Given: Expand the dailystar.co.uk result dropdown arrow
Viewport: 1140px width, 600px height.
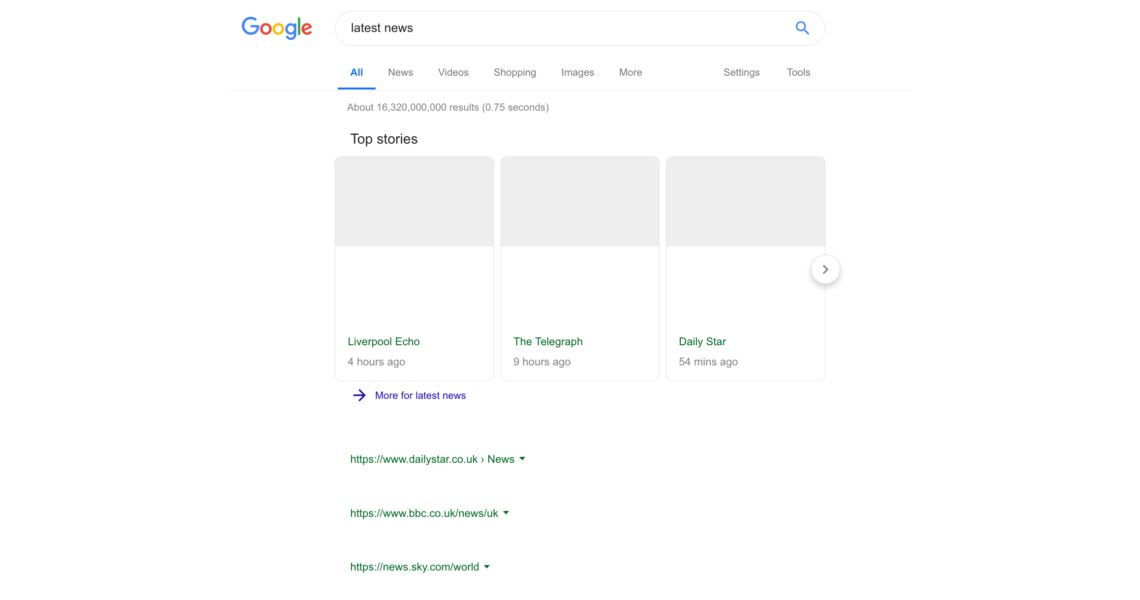Looking at the screenshot, I should [x=522, y=459].
